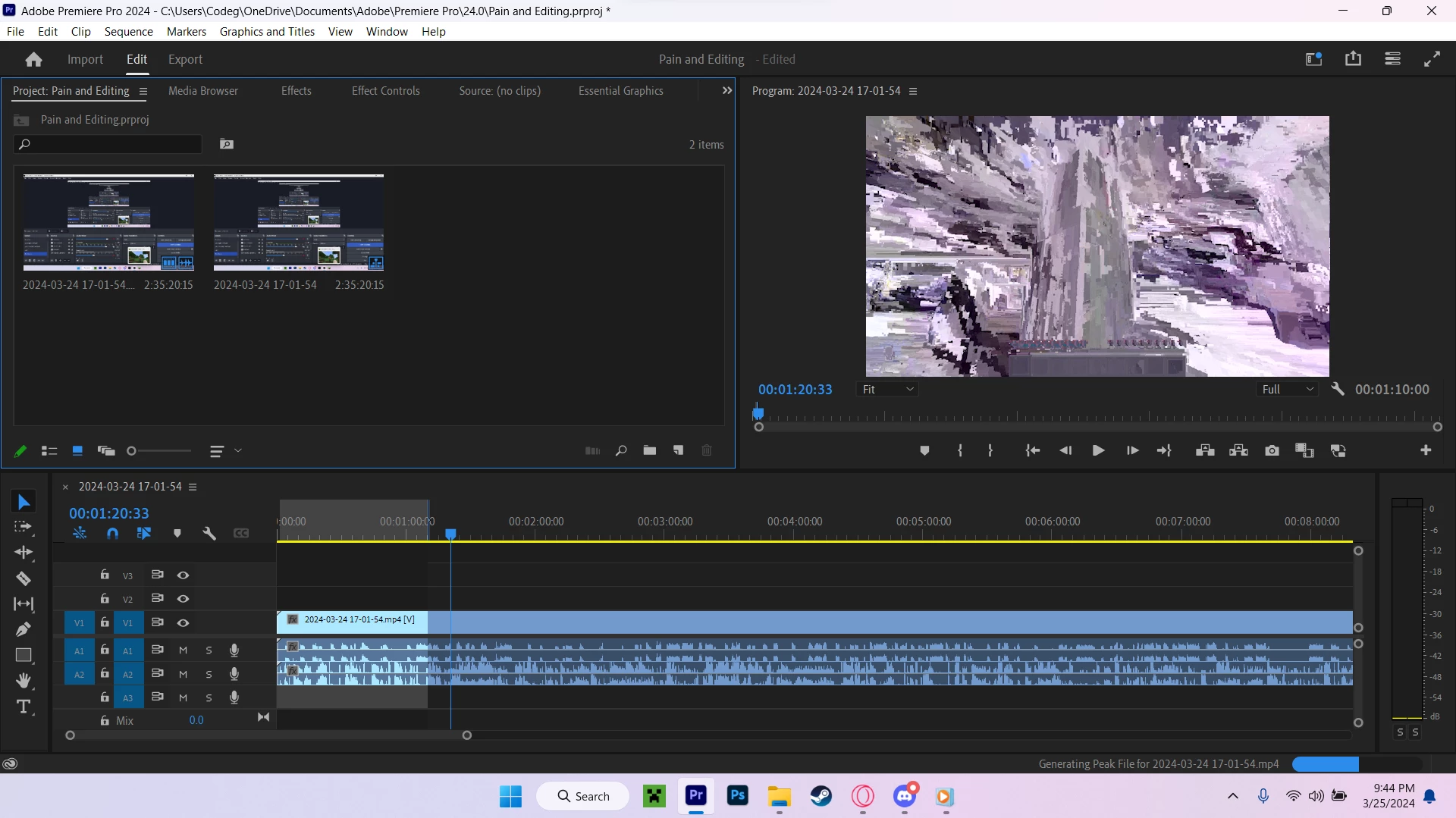
Task: Step back one frame
Action: [1065, 451]
